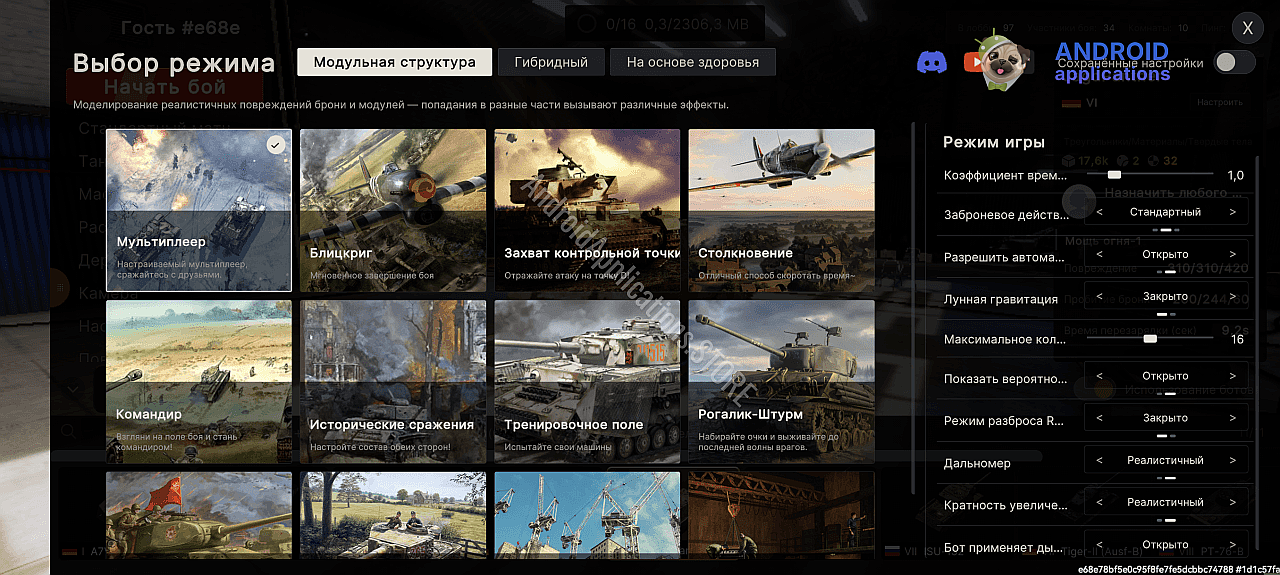Open the Discord icon link
1280x575 pixels.
click(932, 62)
